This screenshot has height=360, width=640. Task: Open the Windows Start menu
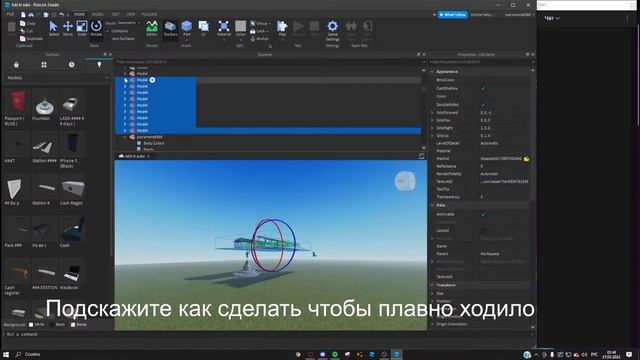click(x=6, y=354)
